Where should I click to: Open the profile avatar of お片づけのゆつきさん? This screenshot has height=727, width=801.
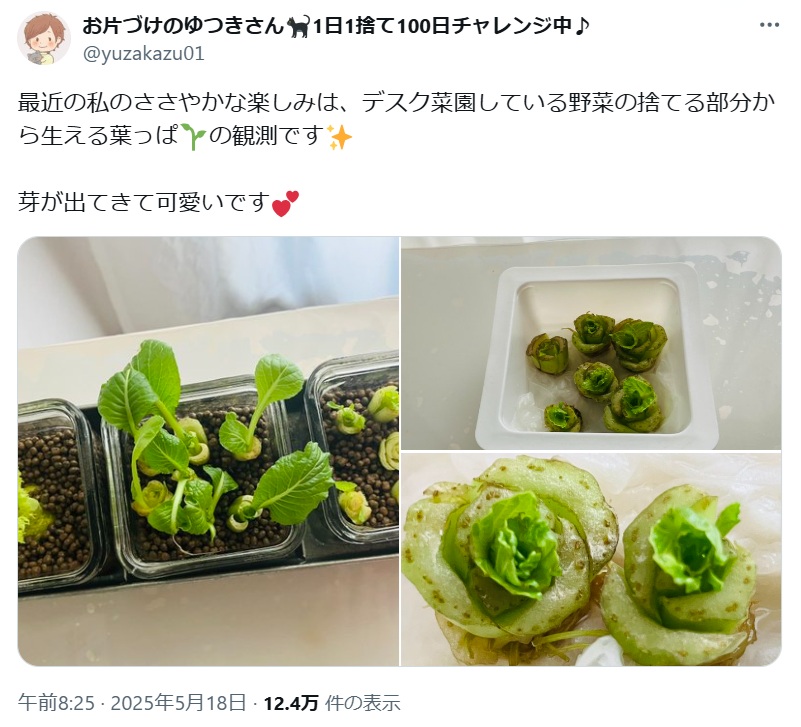point(43,38)
